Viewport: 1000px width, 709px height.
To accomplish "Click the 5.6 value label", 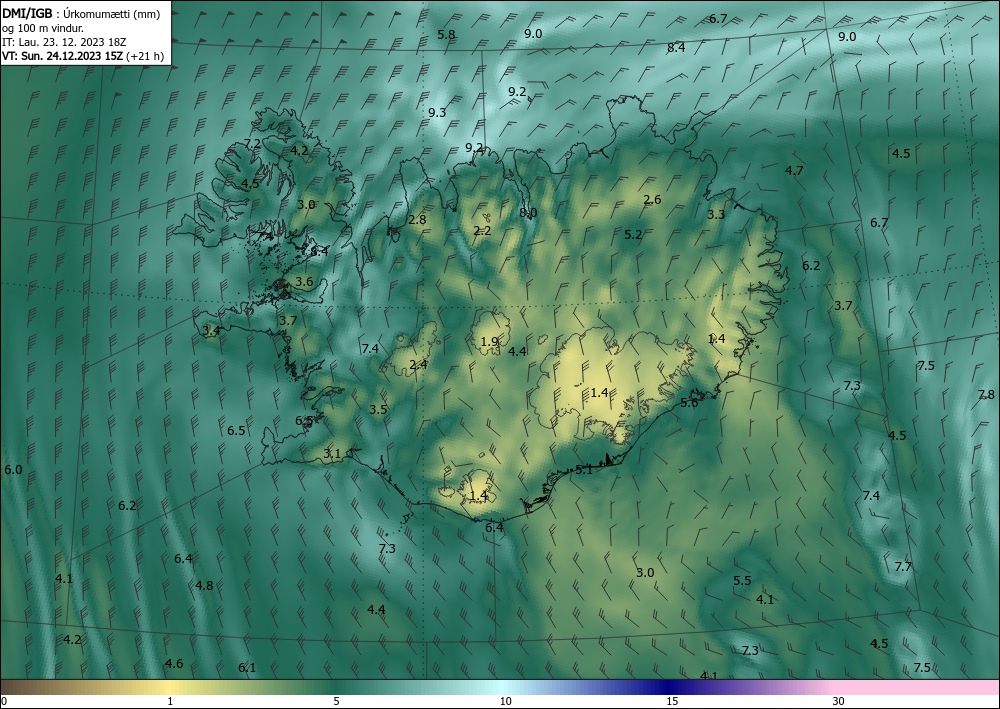I will (689, 403).
